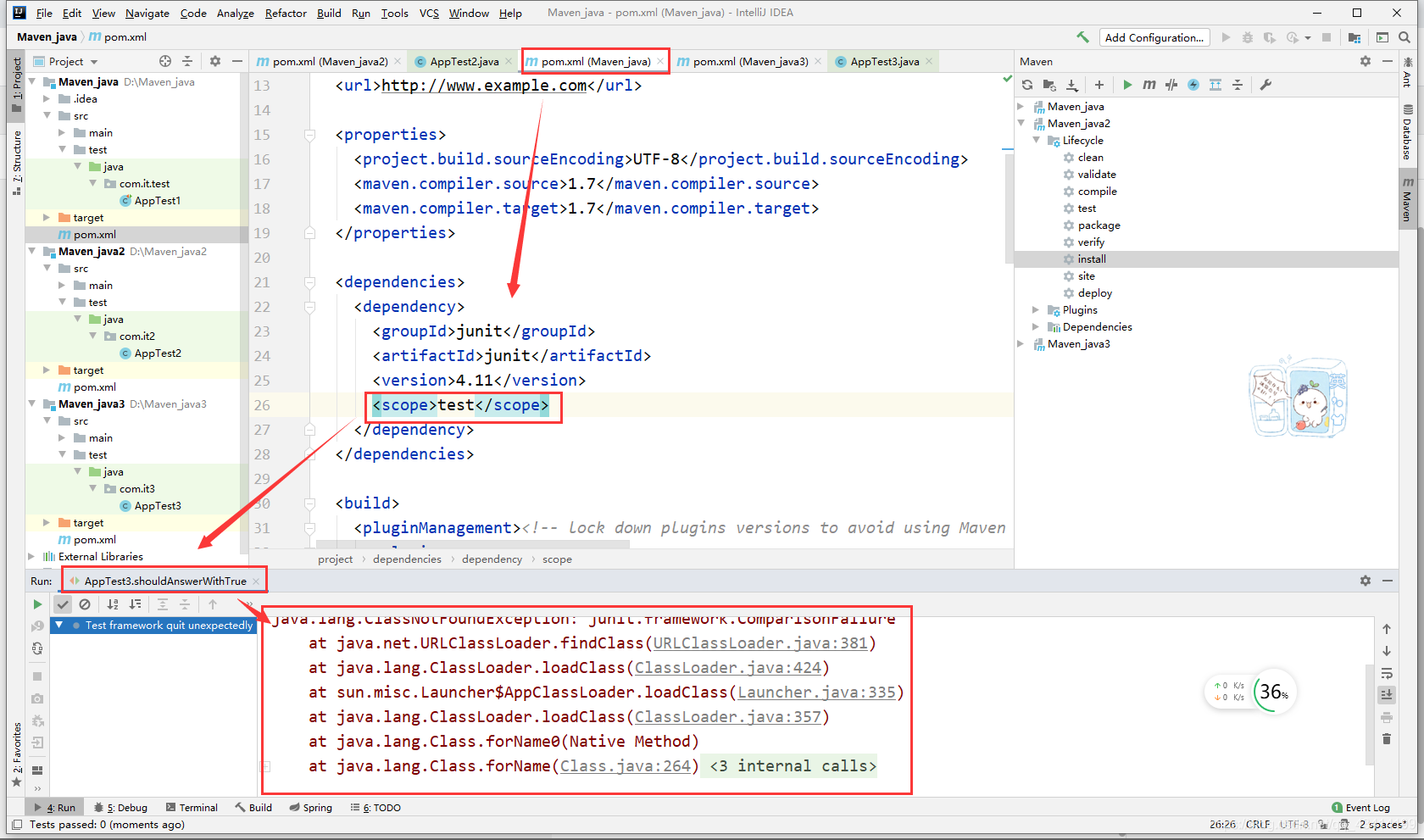1424x840 pixels.
Task: Click the 'dependencies' breadcrumb in the editor
Action: tap(407, 559)
